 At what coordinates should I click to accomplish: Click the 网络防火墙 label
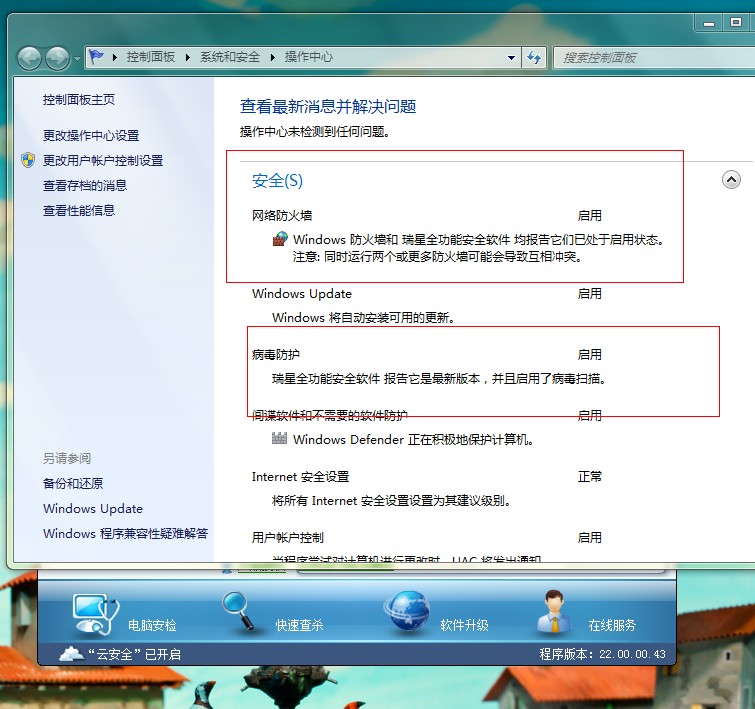pyautogui.click(x=282, y=215)
